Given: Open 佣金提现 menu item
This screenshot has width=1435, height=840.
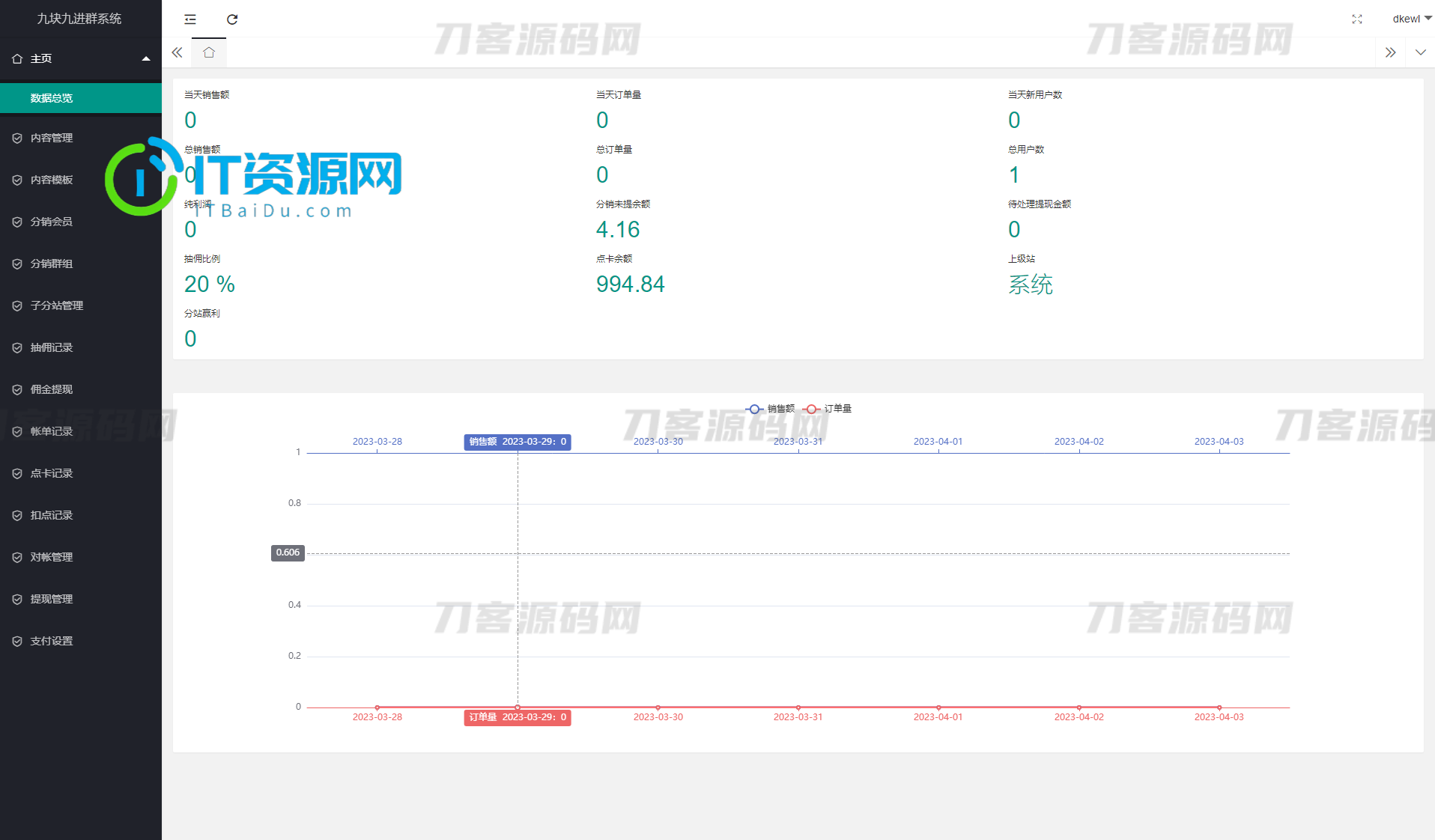Looking at the screenshot, I should pyautogui.click(x=81, y=389).
